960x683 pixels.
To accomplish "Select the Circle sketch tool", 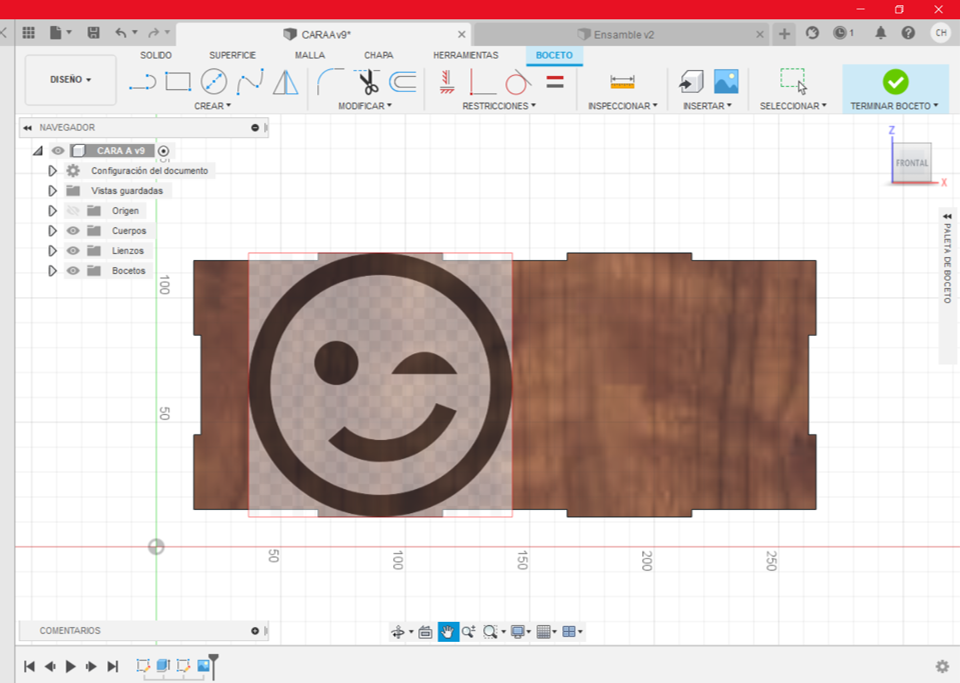I will click(x=214, y=82).
